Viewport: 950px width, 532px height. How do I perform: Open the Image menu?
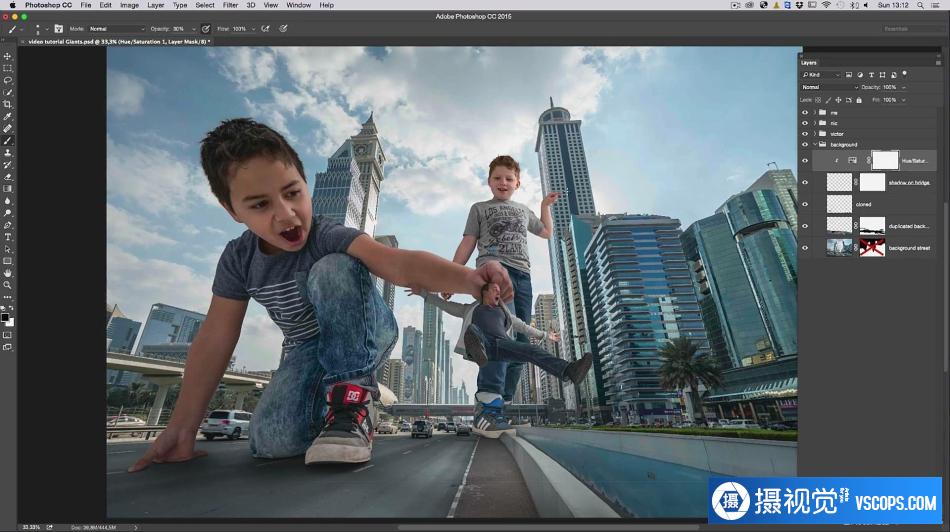click(x=129, y=5)
